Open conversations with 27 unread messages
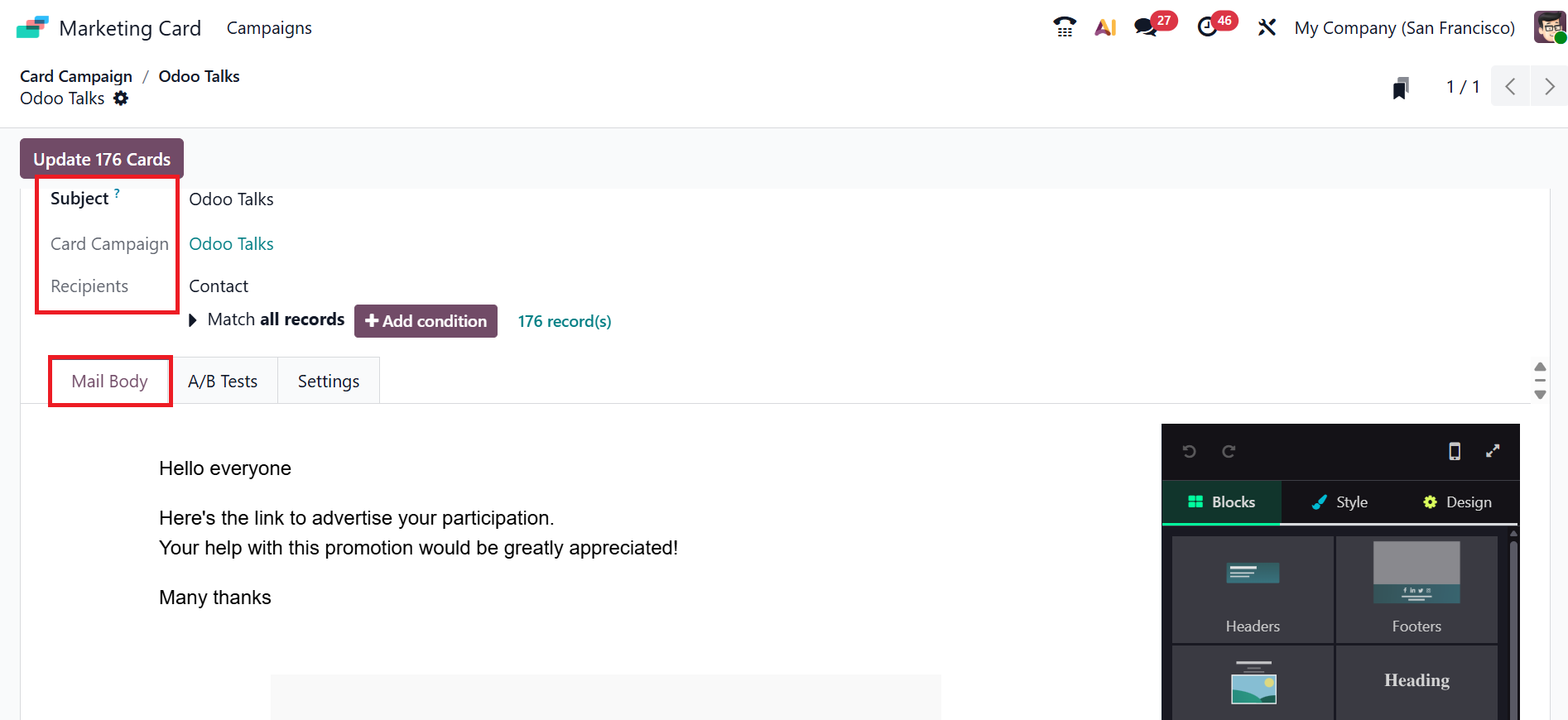Screen dimensions: 1568x720 pyautogui.click(x=1147, y=27)
